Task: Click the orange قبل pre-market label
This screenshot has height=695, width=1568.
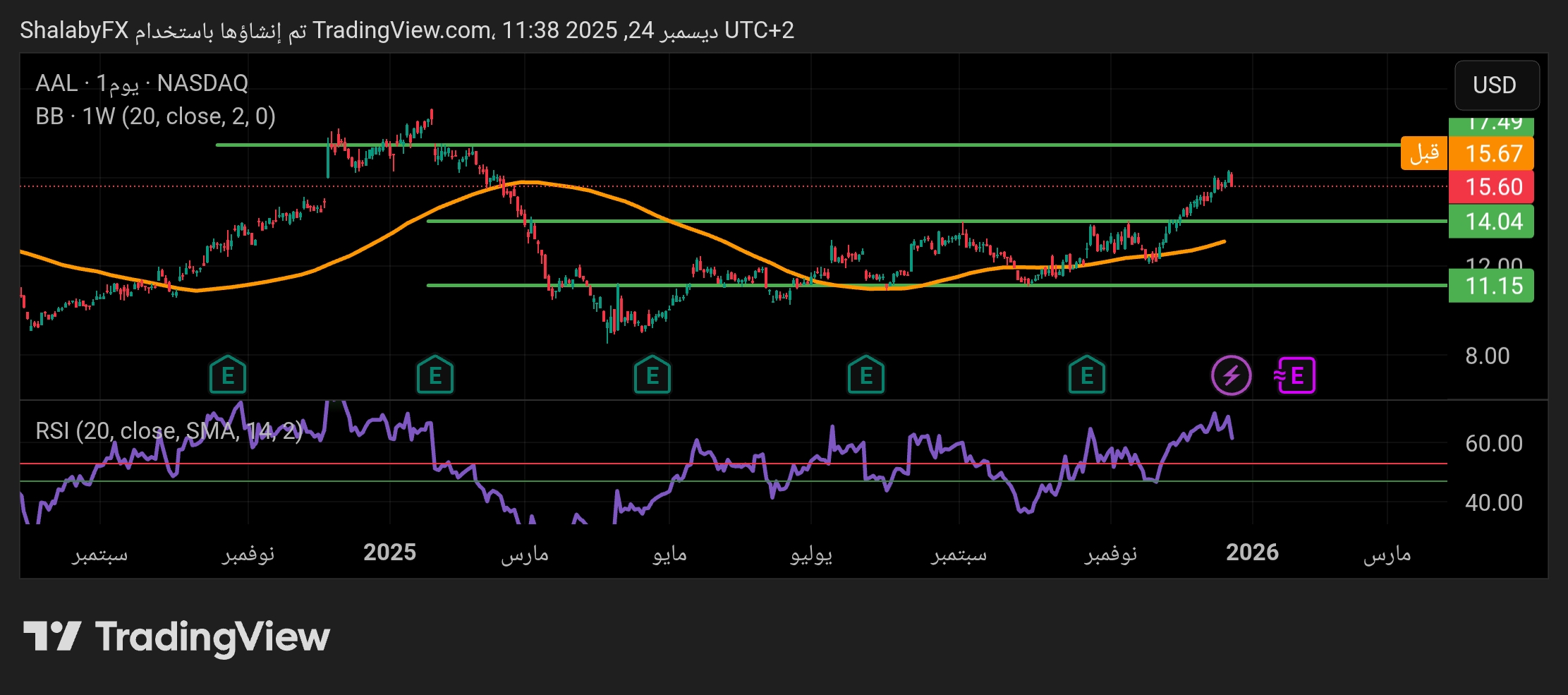Action: [x=1423, y=153]
